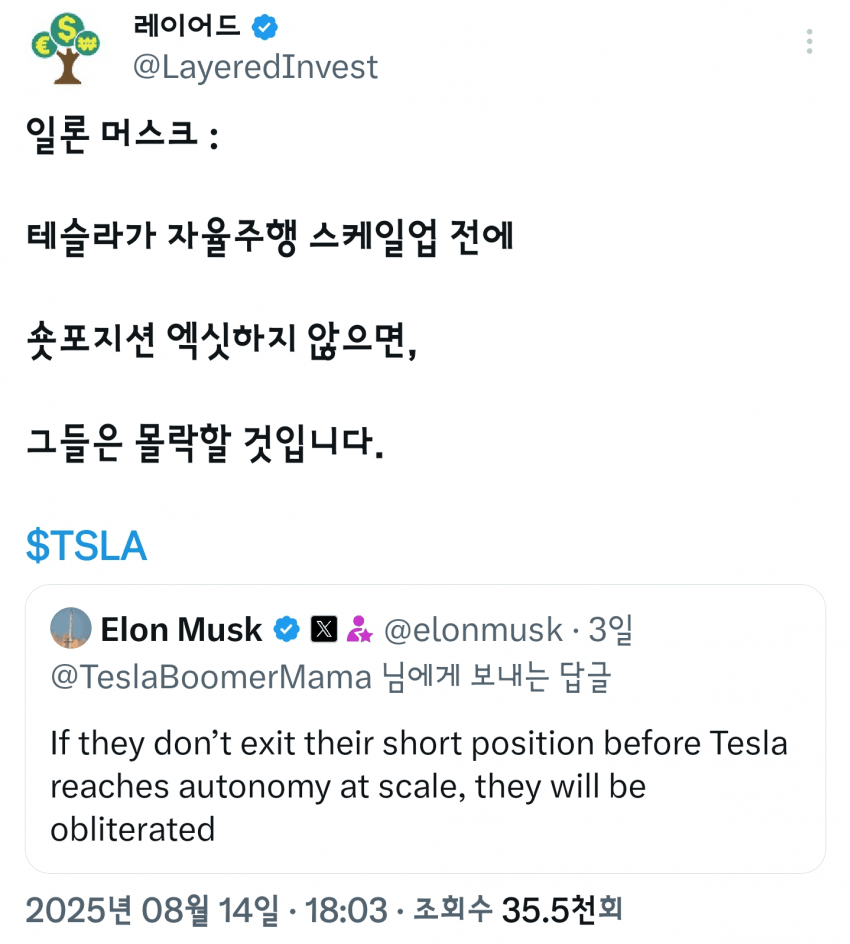The width and height of the screenshot is (850, 944).
Task: Open the @TeslaBoomerMama mention
Action: pos(211,677)
